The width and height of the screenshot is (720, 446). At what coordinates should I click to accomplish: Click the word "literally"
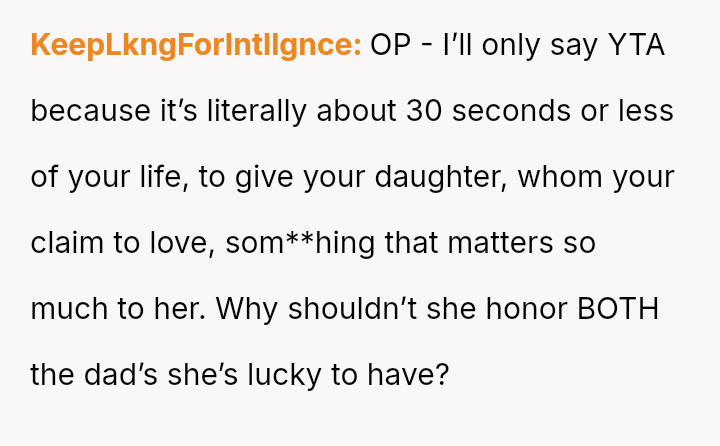point(254,112)
